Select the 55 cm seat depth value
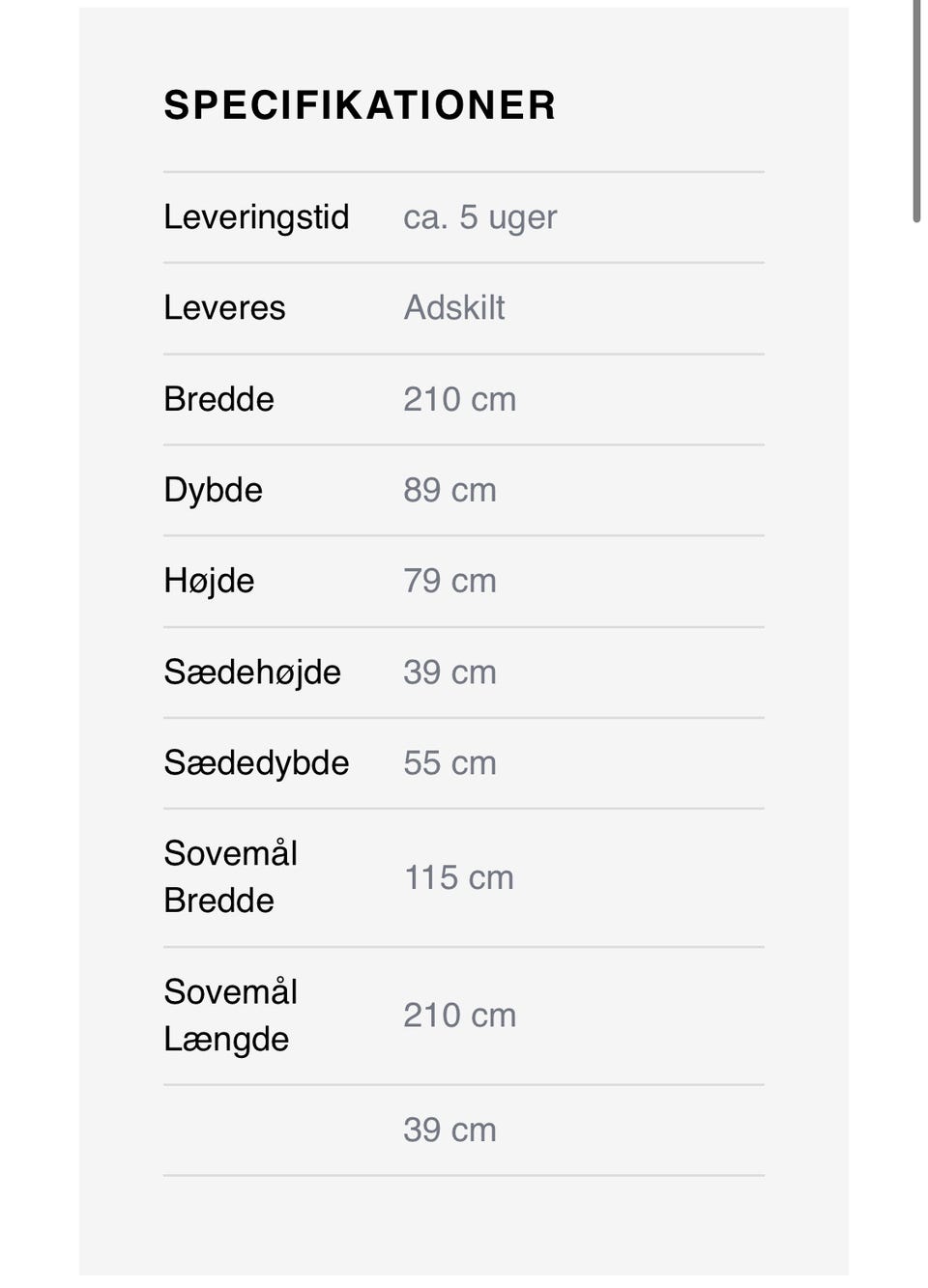This screenshot has width=928, height=1288. tap(449, 763)
